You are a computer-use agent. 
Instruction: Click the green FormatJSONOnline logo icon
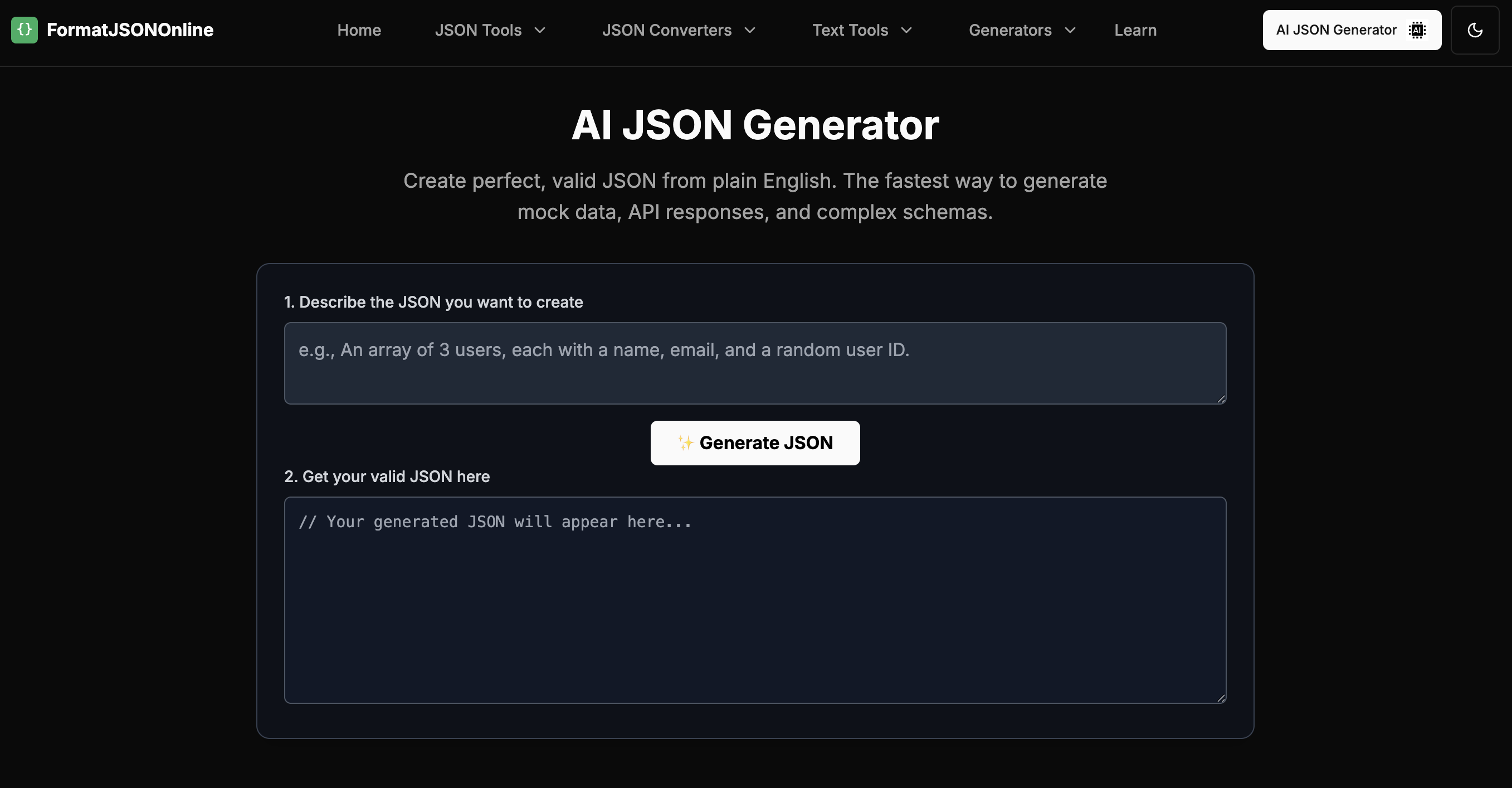coord(24,30)
